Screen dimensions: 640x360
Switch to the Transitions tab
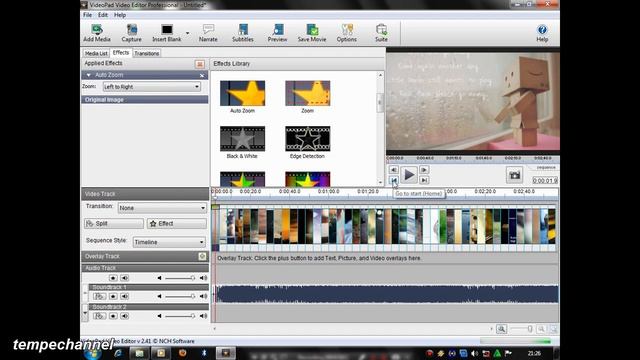click(147, 53)
